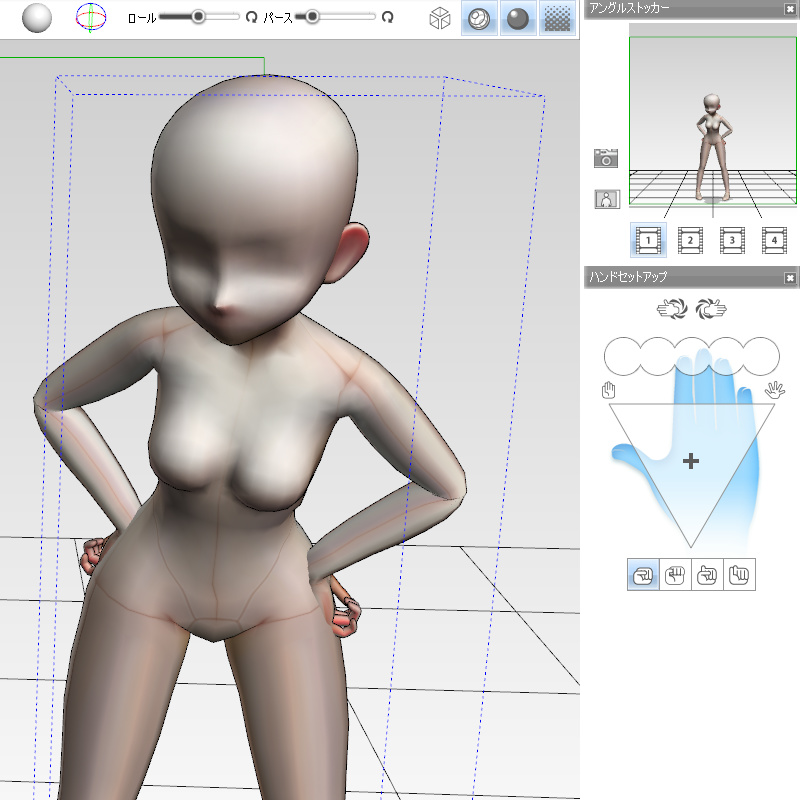Screen dimensions: 800x800
Task: Click the spread-fingers hand icon above triangle
Action: point(773,390)
